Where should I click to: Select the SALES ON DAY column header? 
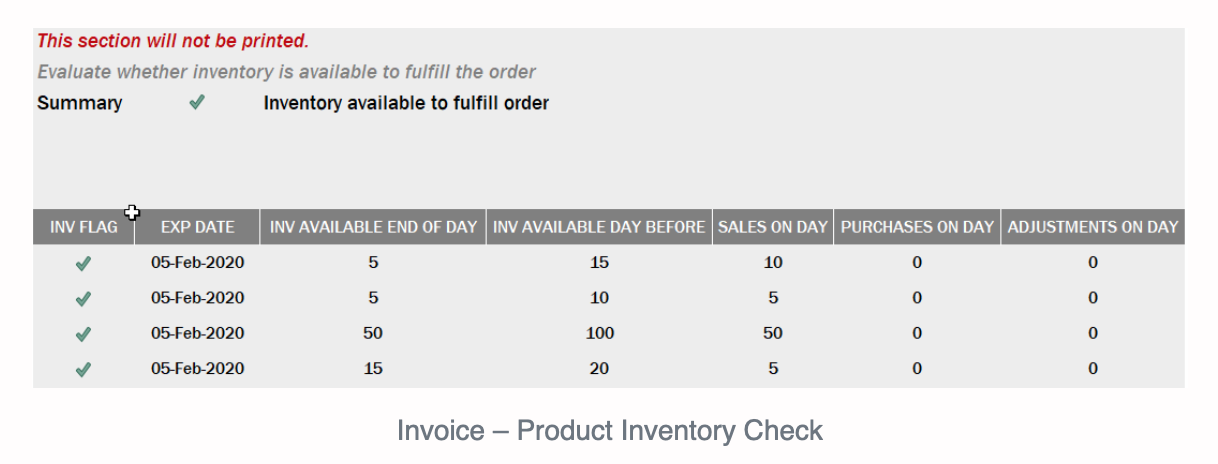(x=773, y=227)
